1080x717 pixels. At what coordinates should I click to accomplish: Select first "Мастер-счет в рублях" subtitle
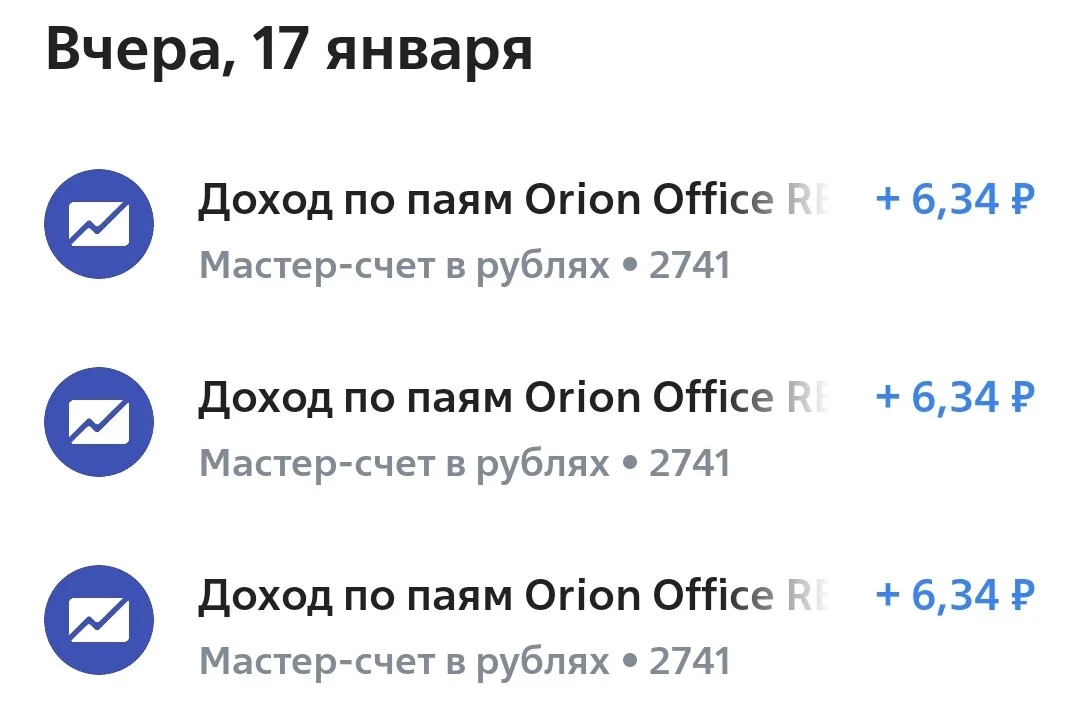(x=404, y=266)
